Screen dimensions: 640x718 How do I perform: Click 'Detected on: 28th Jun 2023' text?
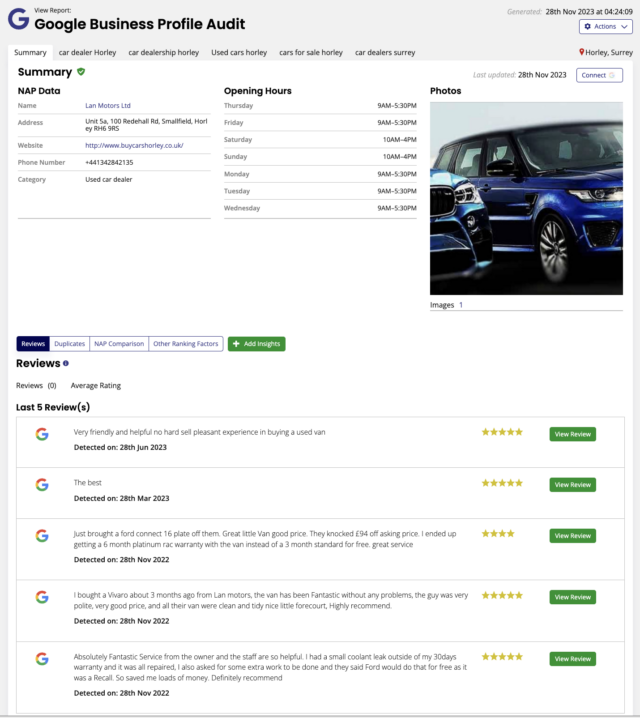coord(120,447)
